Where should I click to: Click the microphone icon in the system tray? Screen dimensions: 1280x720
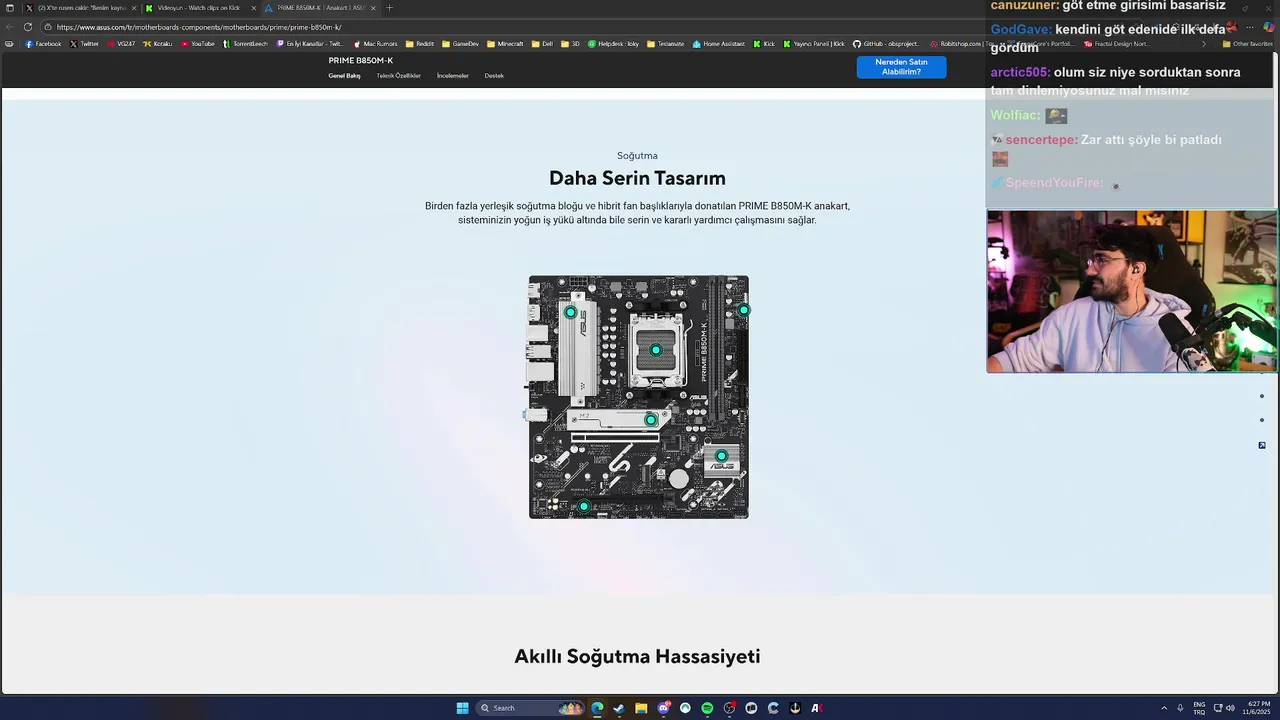point(1180,708)
